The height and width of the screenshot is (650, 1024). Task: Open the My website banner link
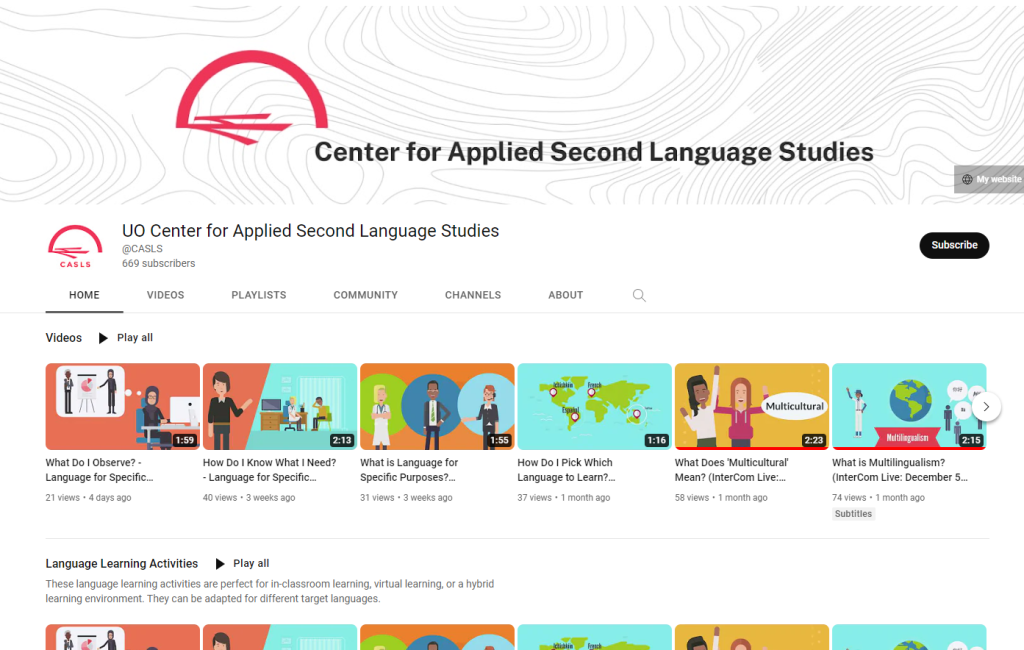coord(989,179)
